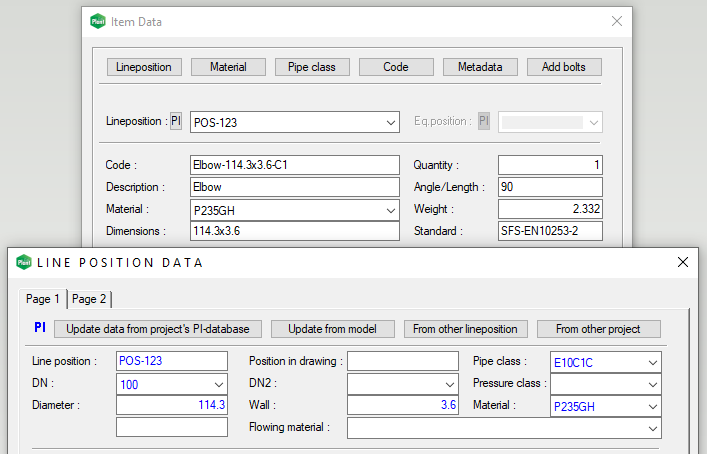The height and width of the screenshot is (454, 707).
Task: Click the From other project button
Action: coord(599,329)
